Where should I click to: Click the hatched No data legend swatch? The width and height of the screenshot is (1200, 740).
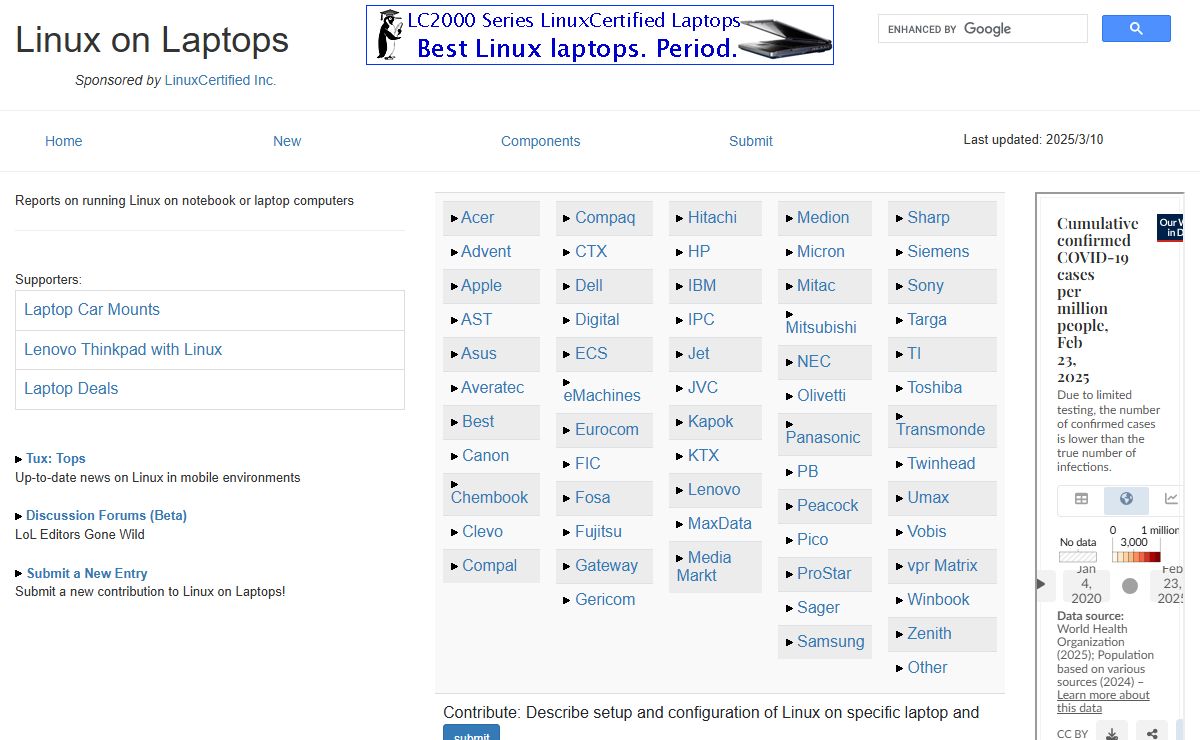pyautogui.click(x=1078, y=557)
